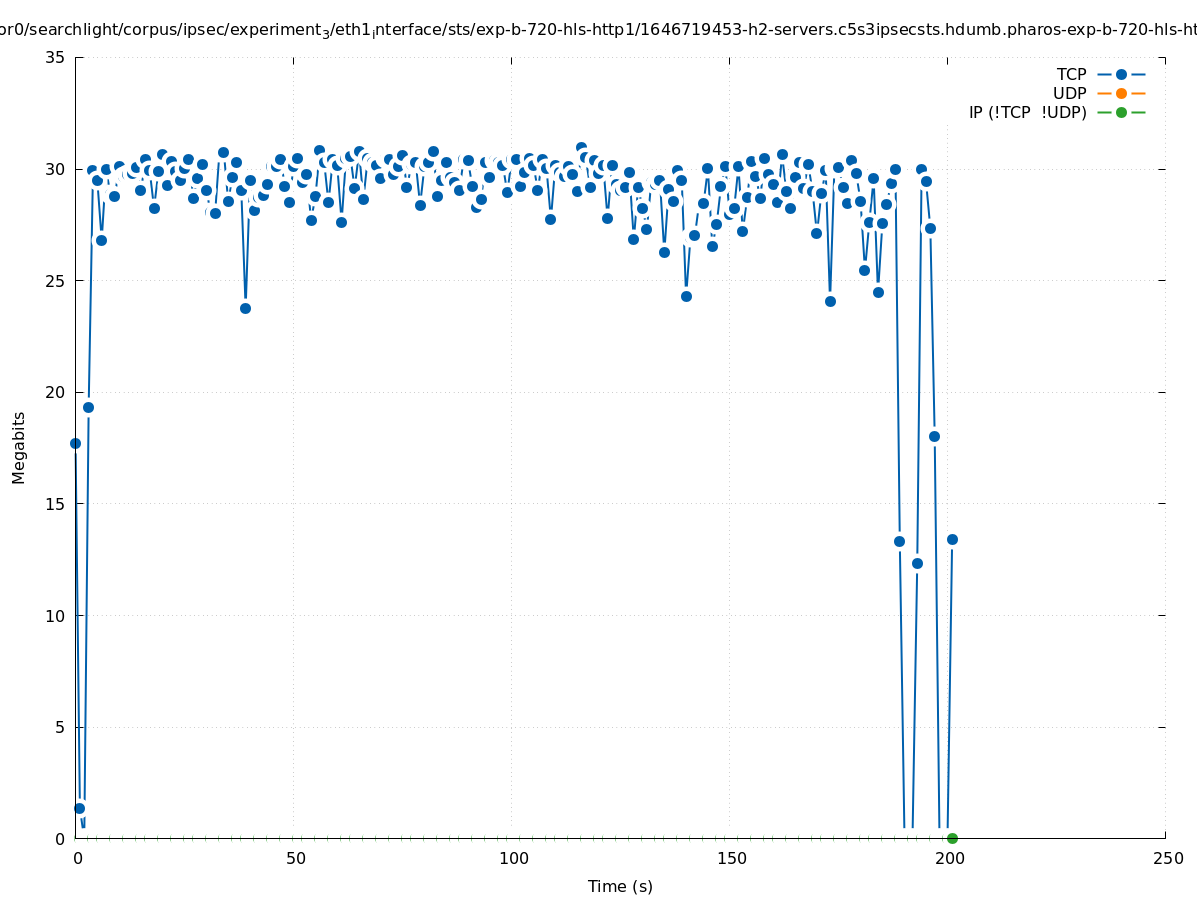Click the Time (s) x-axis label
This screenshot has height=900, width=1197.
click(x=620, y=886)
